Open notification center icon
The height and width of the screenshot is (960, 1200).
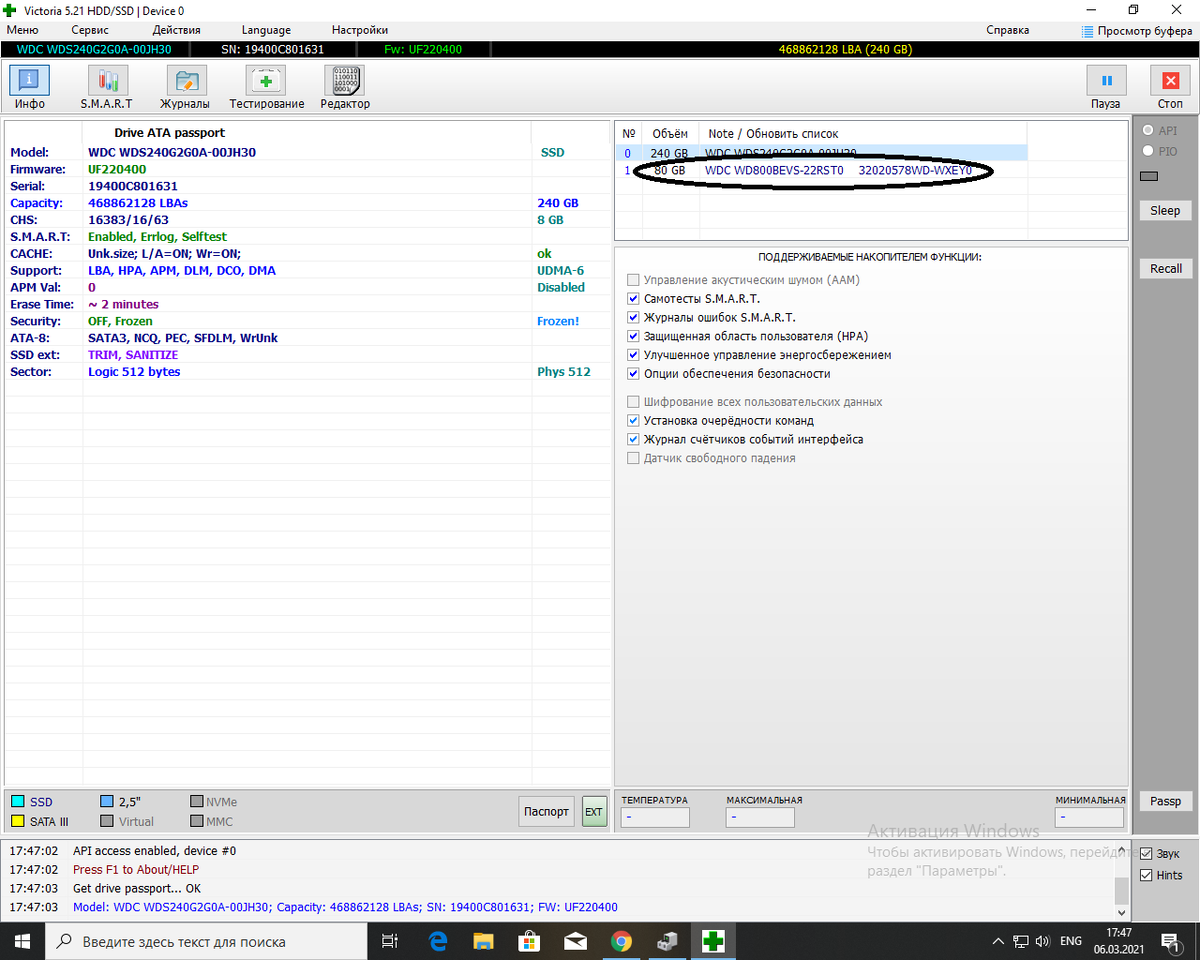pos(1168,941)
